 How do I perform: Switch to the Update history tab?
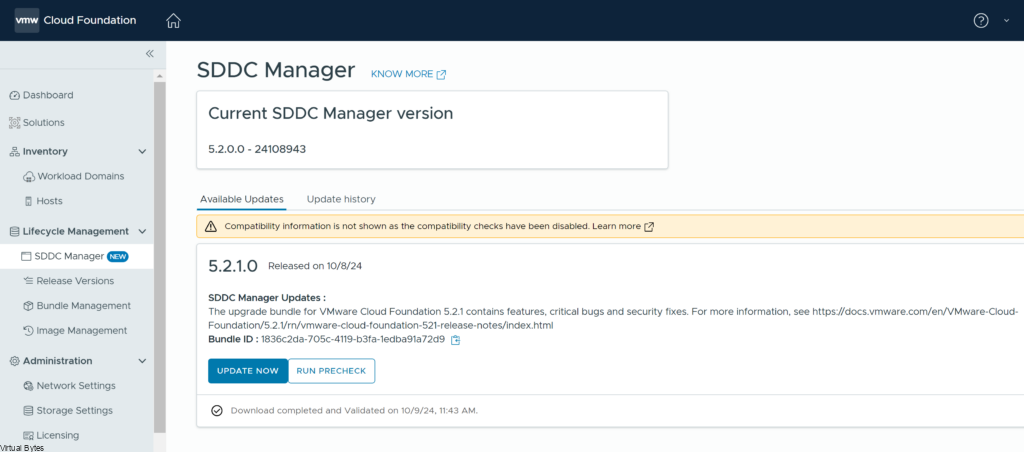(x=341, y=199)
